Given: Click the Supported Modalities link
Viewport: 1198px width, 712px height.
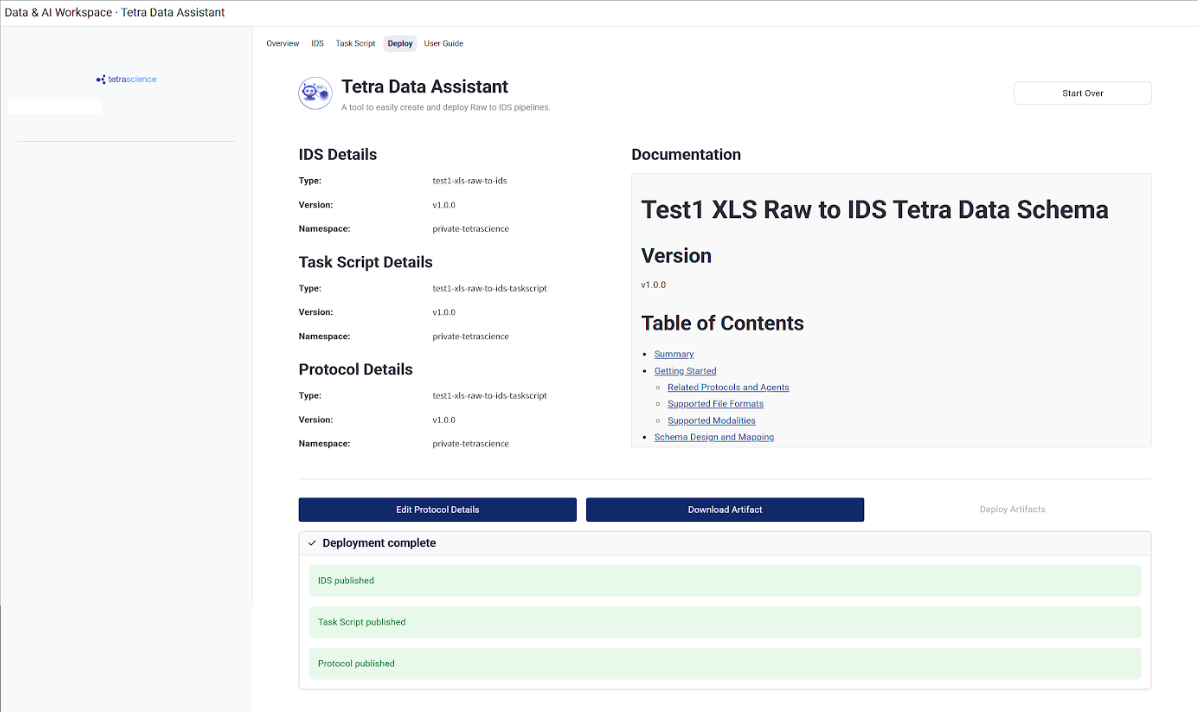Looking at the screenshot, I should click(x=711, y=420).
